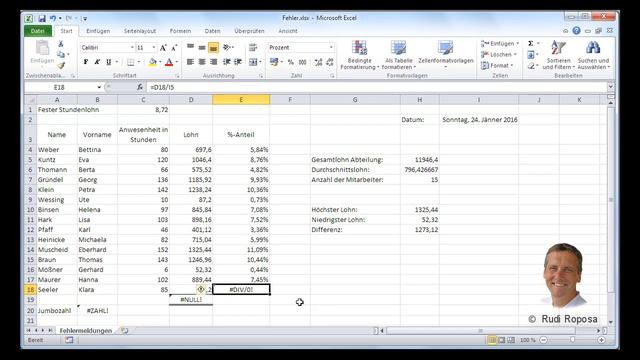Switch to Seitenlayout ribbon tab

pos(140,31)
